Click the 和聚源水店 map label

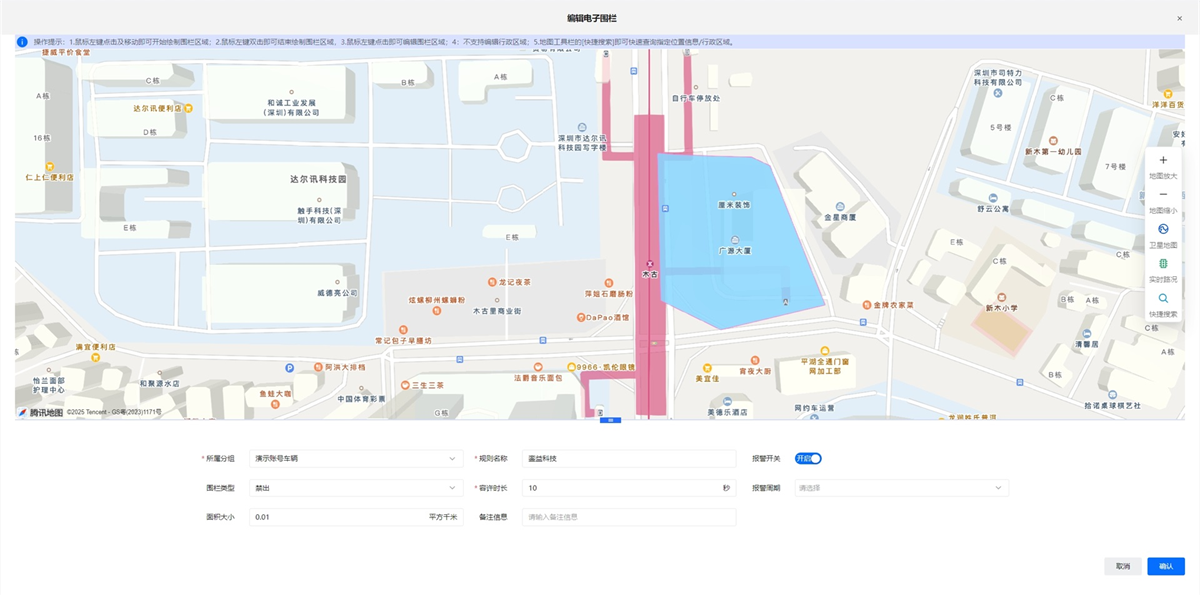[x=160, y=382]
